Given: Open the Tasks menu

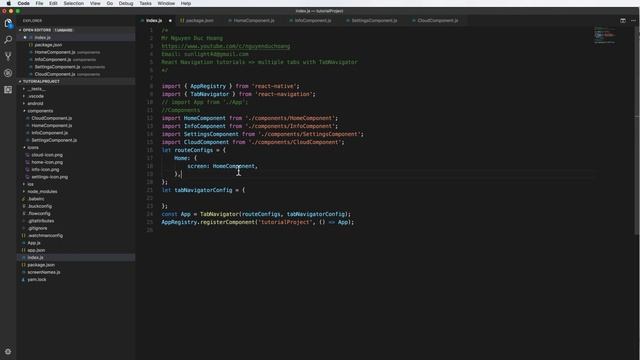Looking at the screenshot, I should pyautogui.click(x=145, y=3).
